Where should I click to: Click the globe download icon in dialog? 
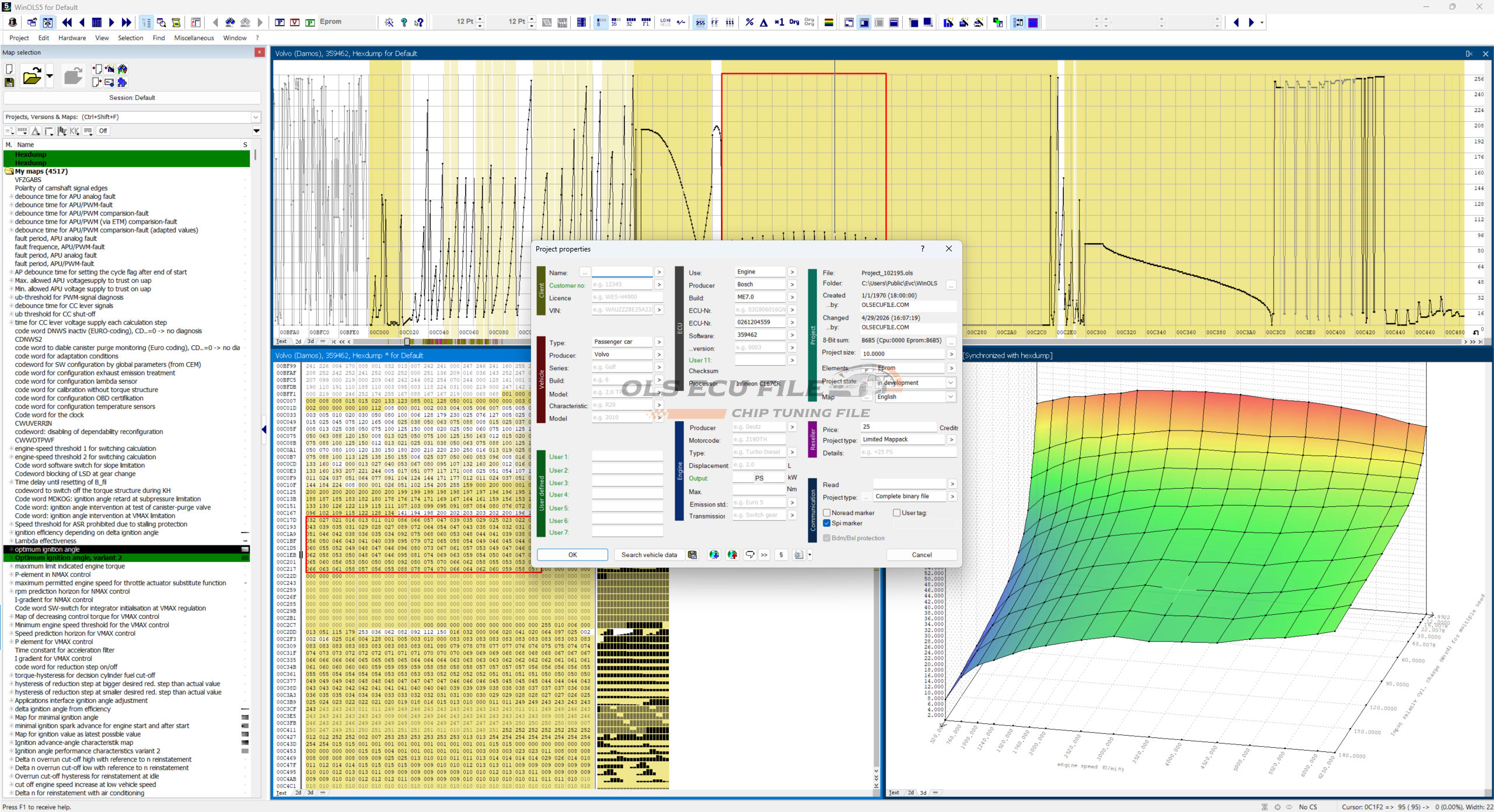tap(714, 555)
